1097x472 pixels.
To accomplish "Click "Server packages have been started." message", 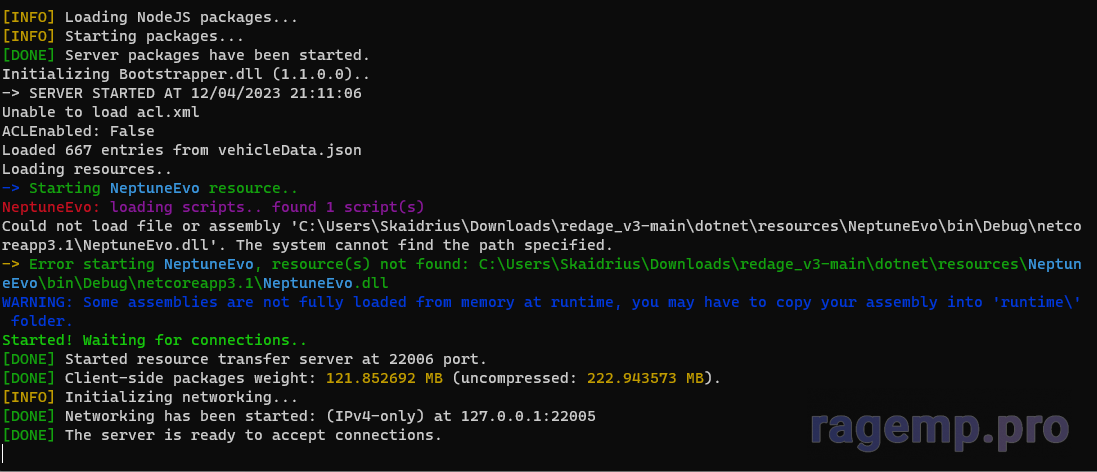I will [x=217, y=55].
